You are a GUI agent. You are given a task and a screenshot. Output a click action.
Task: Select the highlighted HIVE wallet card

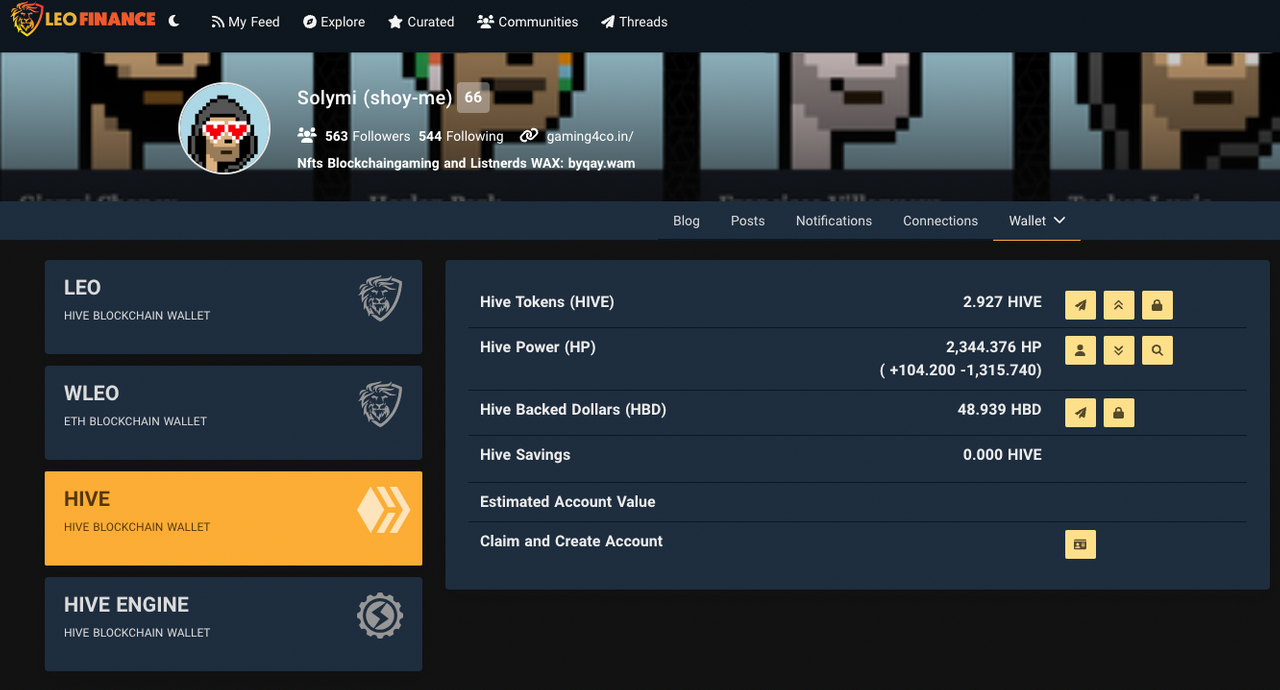pos(233,518)
